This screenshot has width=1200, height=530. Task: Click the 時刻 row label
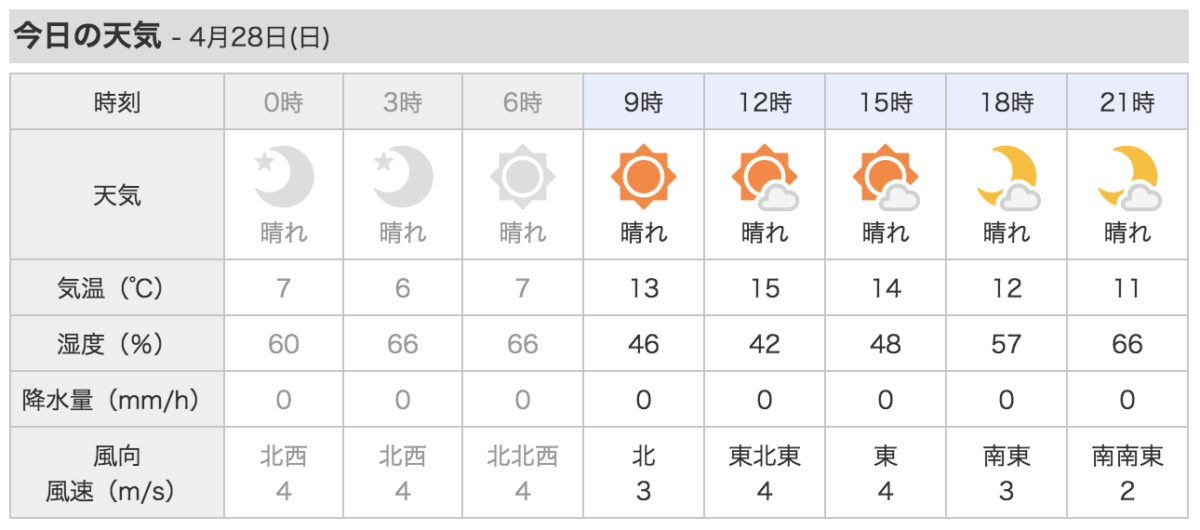pyautogui.click(x=117, y=102)
